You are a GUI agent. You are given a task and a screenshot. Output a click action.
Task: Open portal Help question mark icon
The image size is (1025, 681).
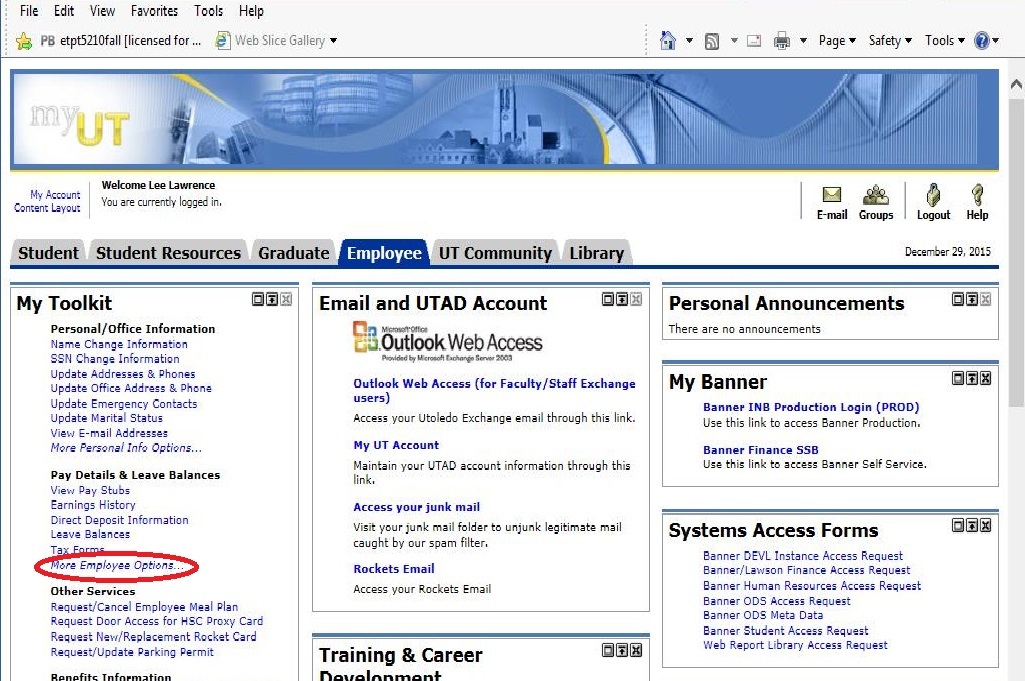click(x=977, y=195)
